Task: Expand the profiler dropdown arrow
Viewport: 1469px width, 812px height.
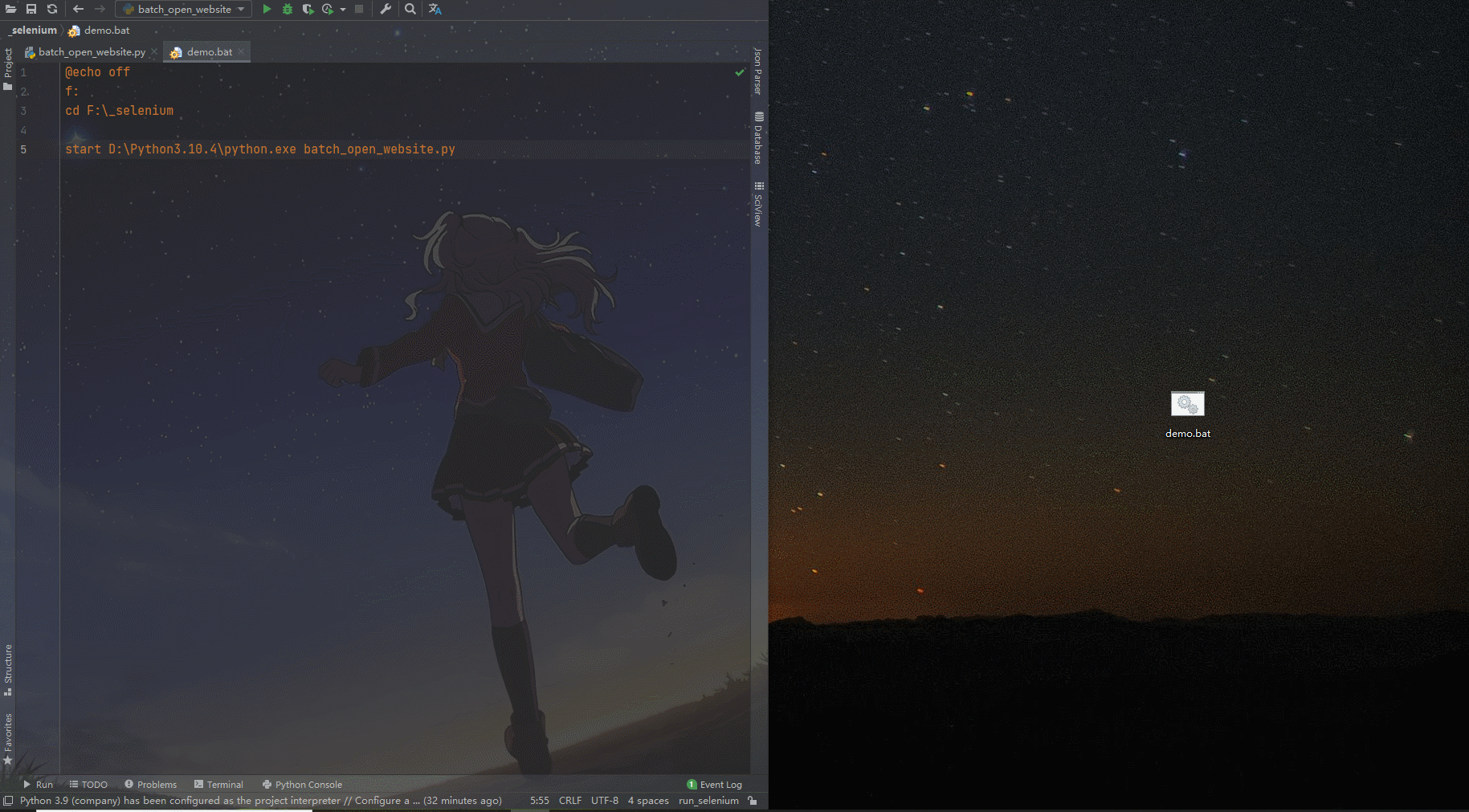Action: point(343,10)
